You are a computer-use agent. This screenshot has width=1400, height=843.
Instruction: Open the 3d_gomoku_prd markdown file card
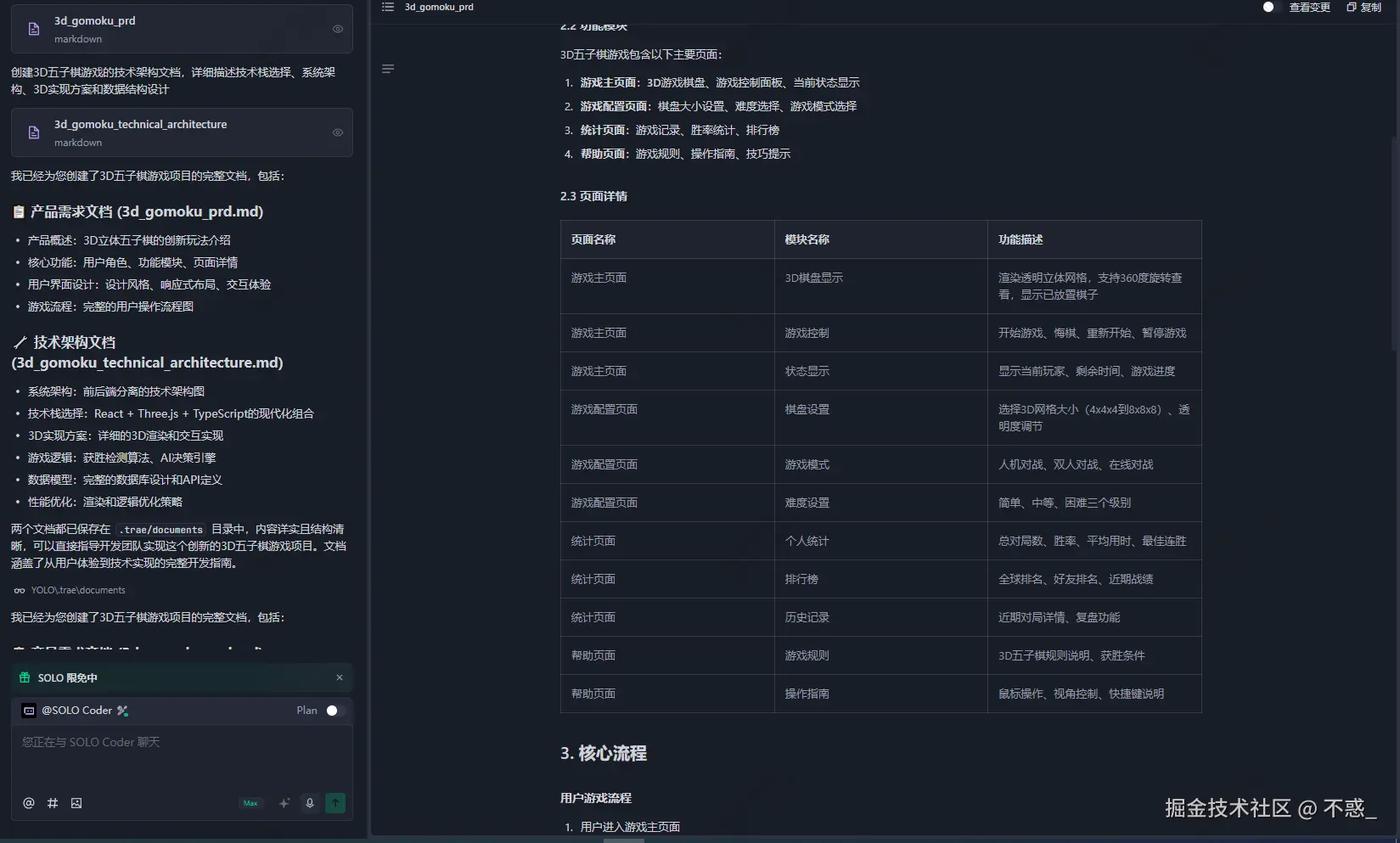pyautogui.click(x=182, y=29)
